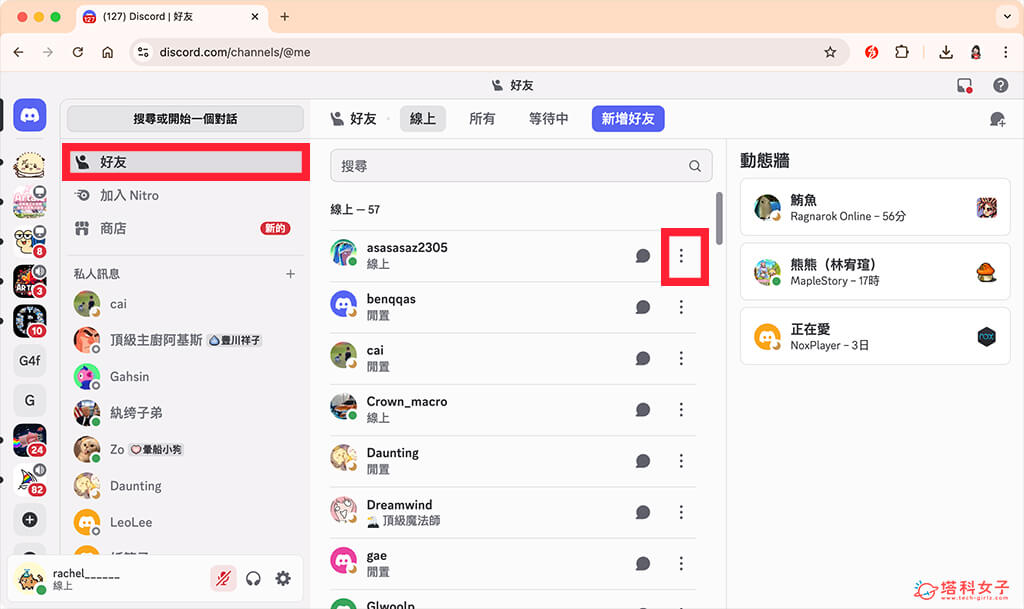
Task: Open Discord home direct messages icon
Action: click(x=29, y=116)
